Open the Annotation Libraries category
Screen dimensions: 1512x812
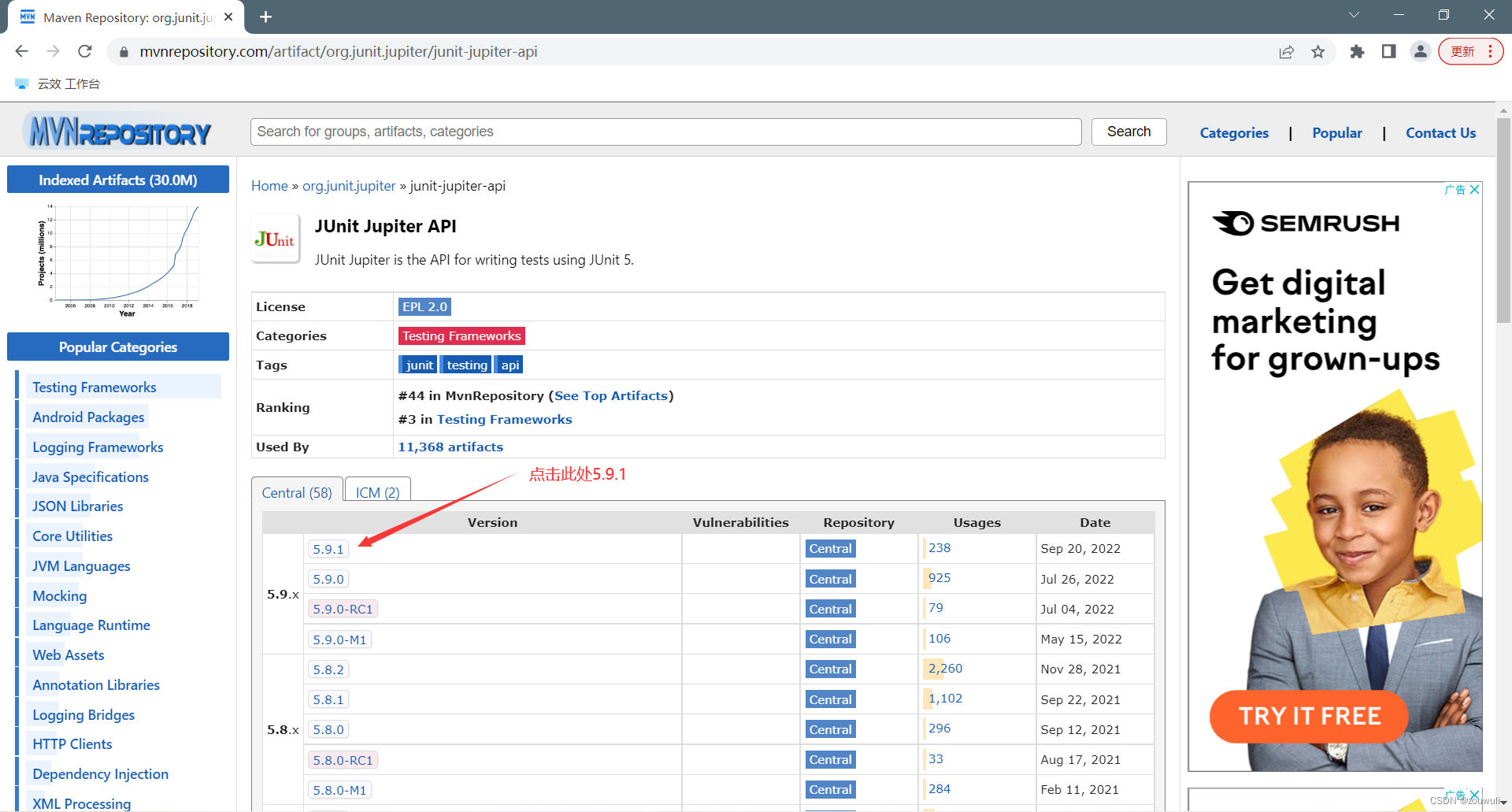96,684
